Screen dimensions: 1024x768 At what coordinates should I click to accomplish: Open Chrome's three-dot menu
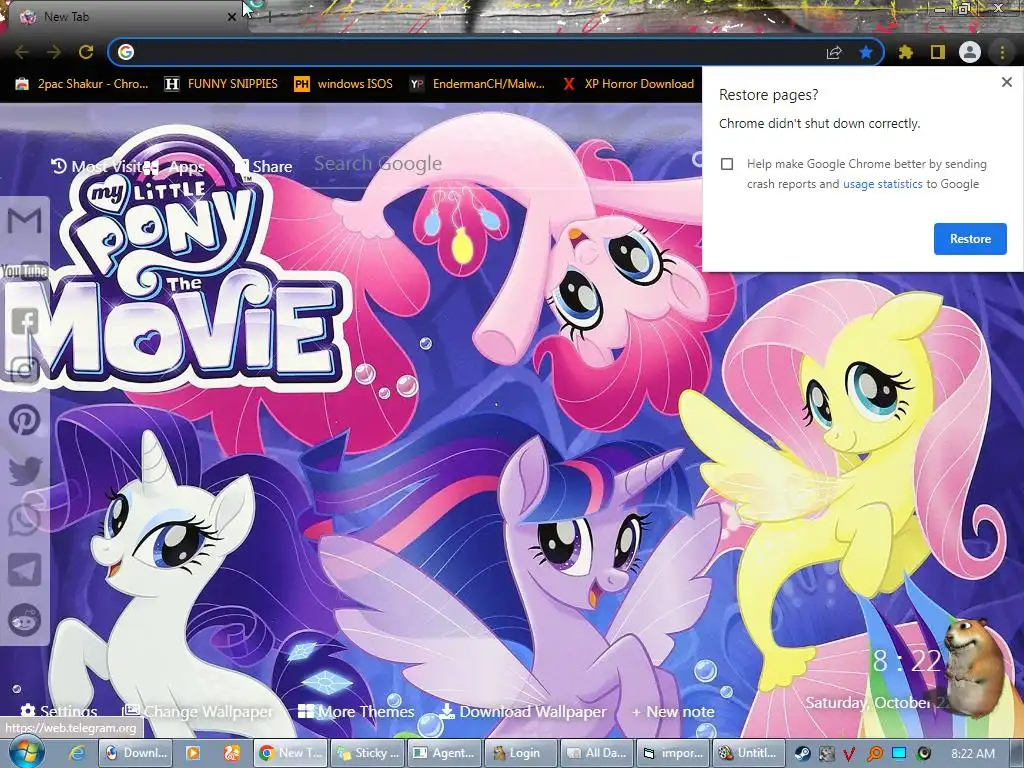[x=1002, y=52]
